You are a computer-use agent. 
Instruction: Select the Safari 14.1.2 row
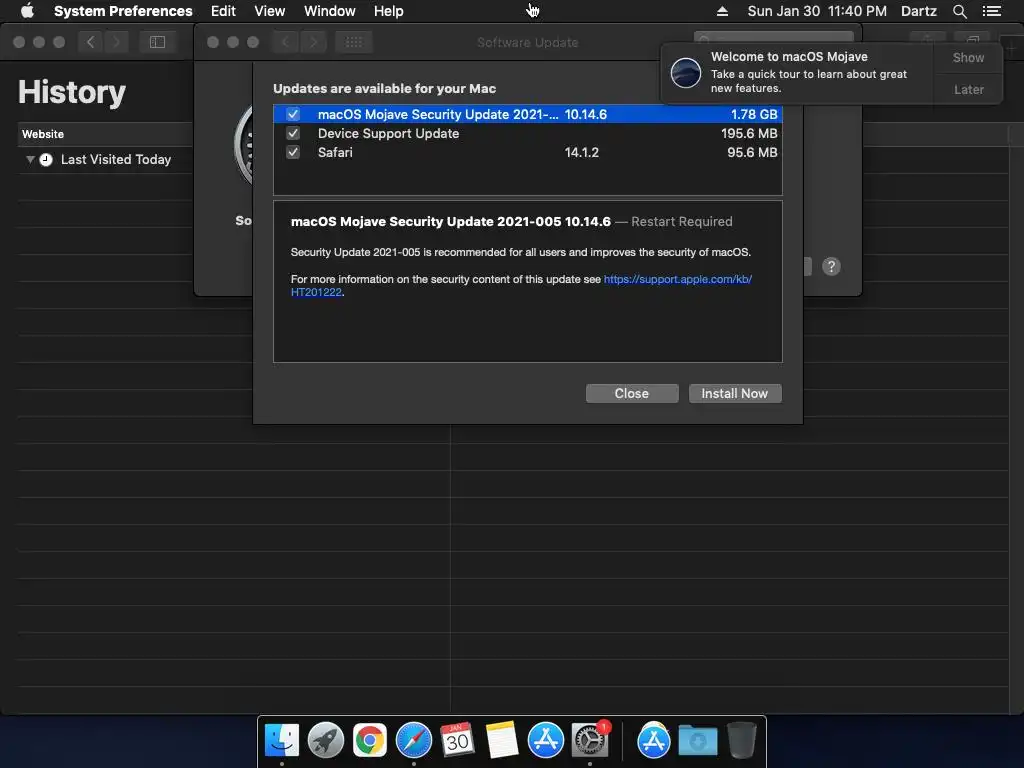[x=528, y=152]
